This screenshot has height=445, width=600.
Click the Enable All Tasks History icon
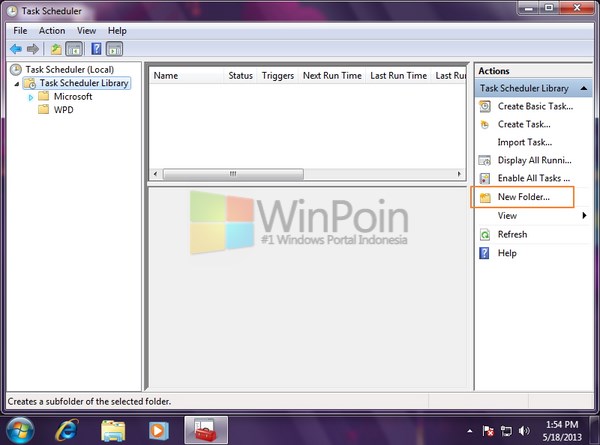[485, 178]
